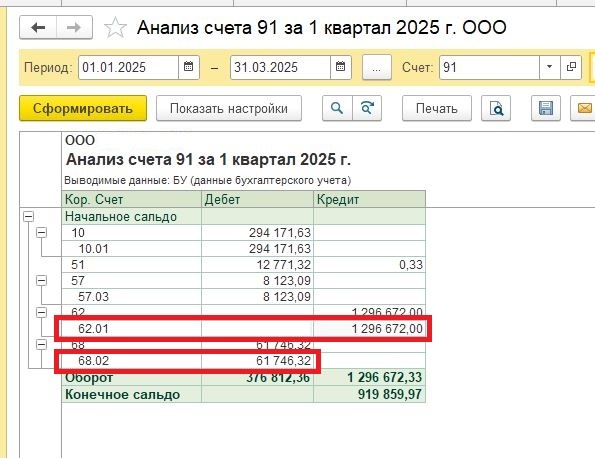
Task: Select debit value 12 771,32
Action: [283, 265]
